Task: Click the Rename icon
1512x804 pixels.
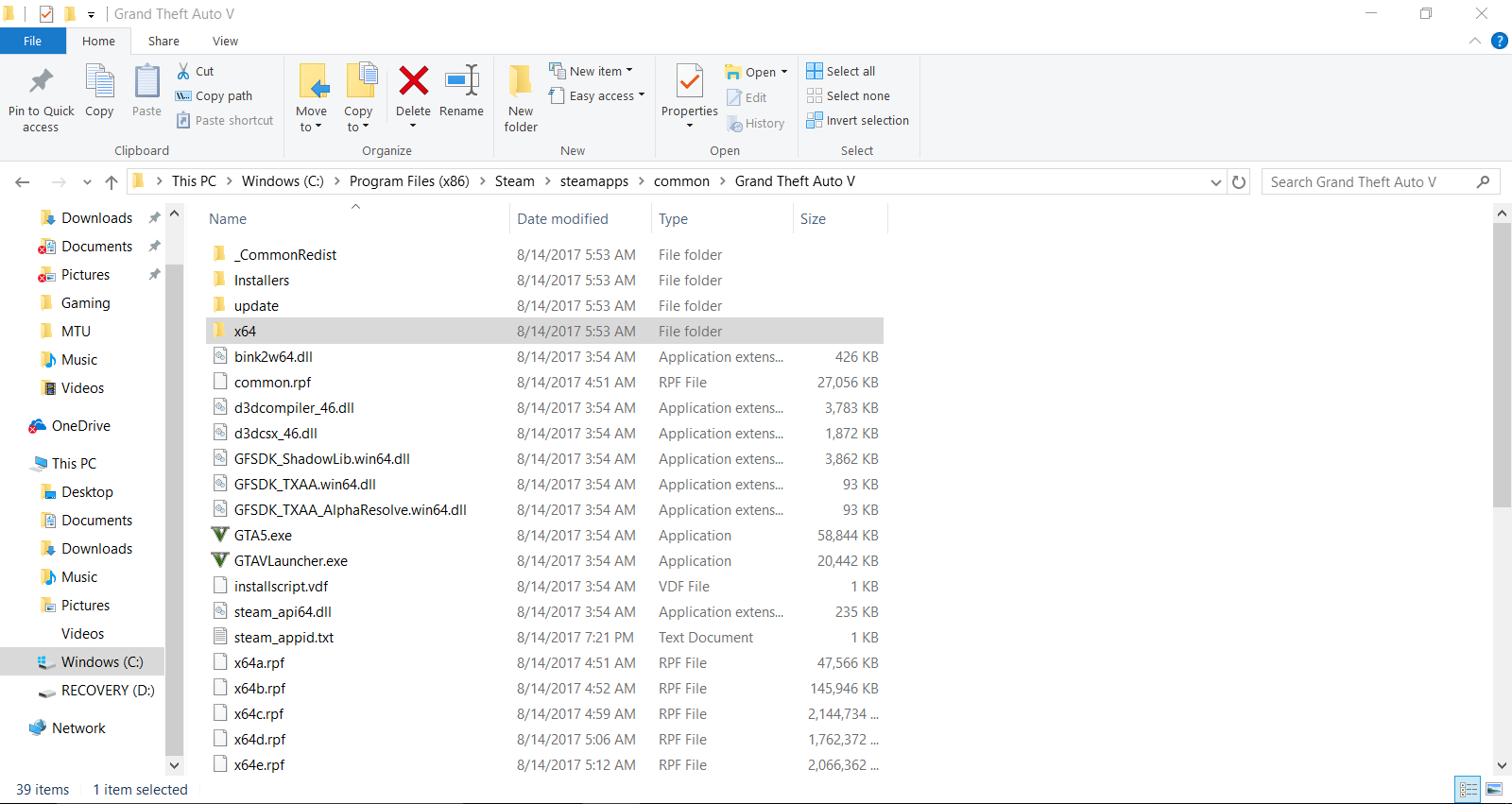Action: tap(462, 81)
